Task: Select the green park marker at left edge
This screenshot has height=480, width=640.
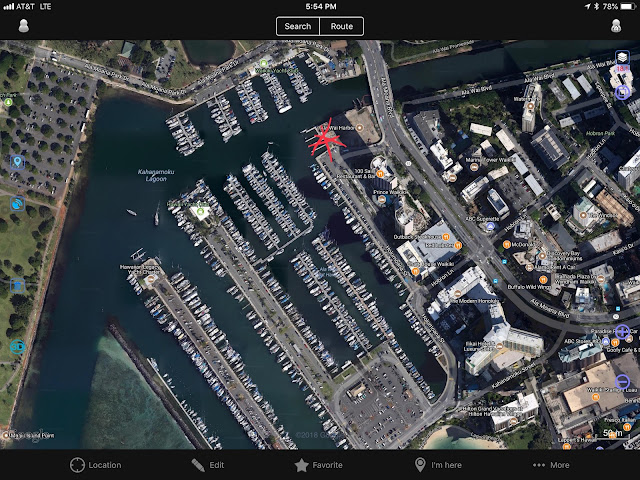Action: coord(8,102)
